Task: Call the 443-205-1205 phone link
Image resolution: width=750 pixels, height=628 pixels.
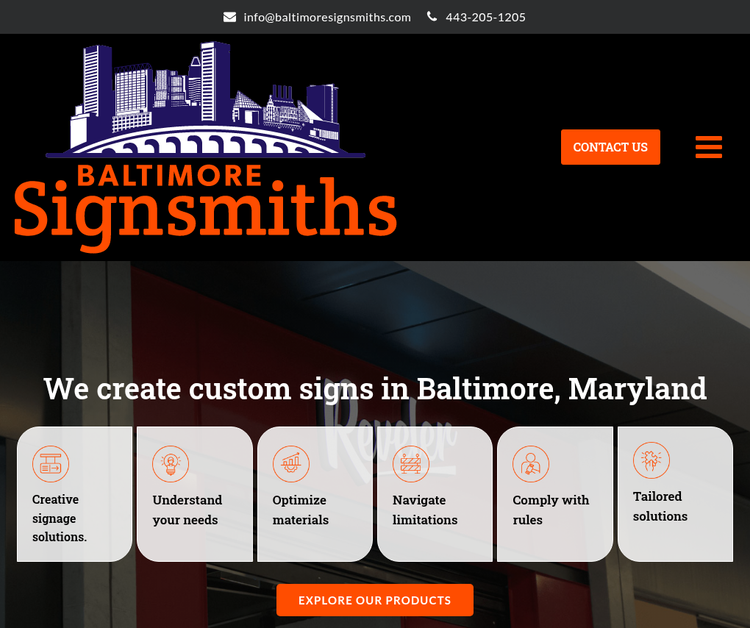Action: [485, 17]
